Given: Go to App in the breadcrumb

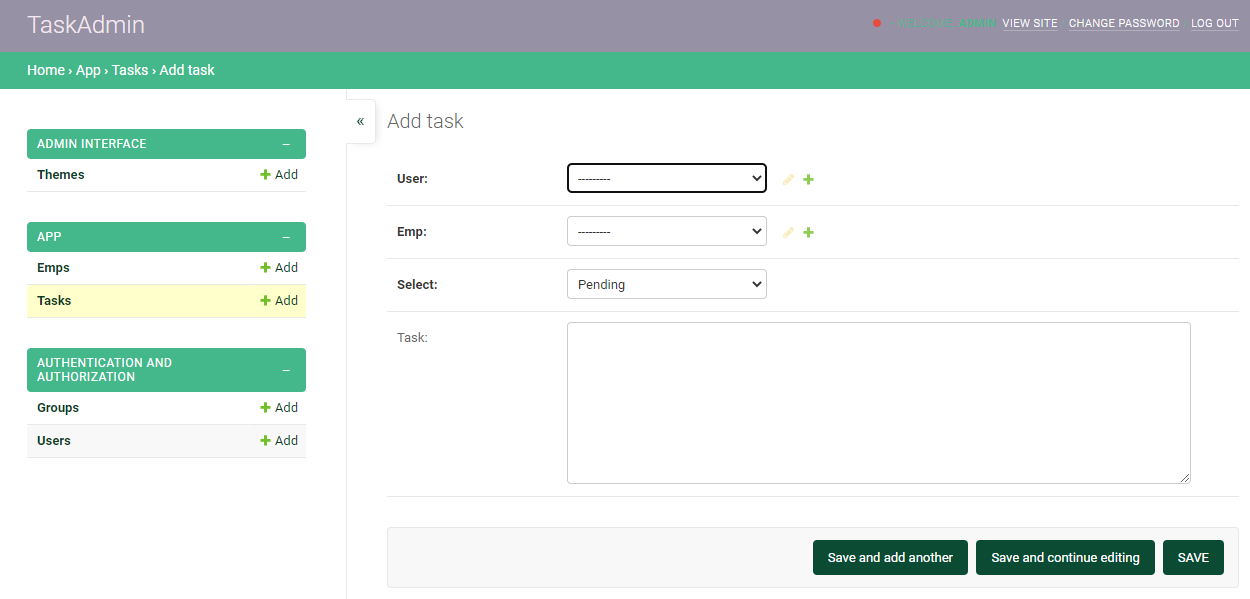Looking at the screenshot, I should (88, 70).
